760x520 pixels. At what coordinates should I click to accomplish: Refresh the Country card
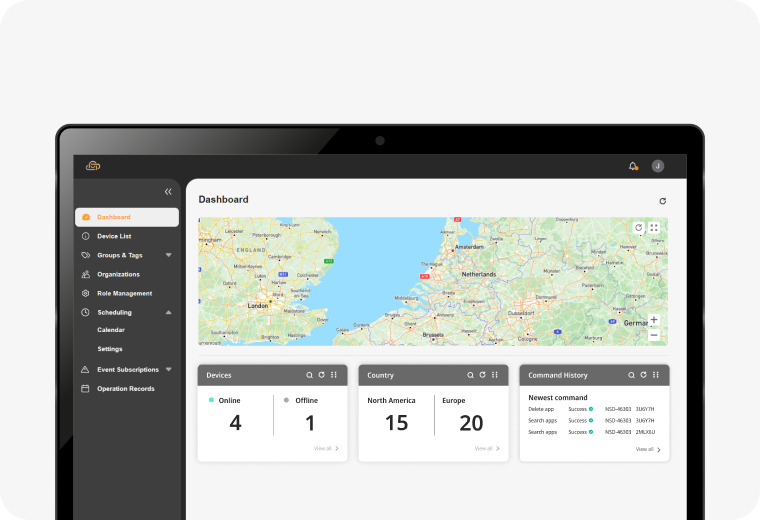click(482, 375)
